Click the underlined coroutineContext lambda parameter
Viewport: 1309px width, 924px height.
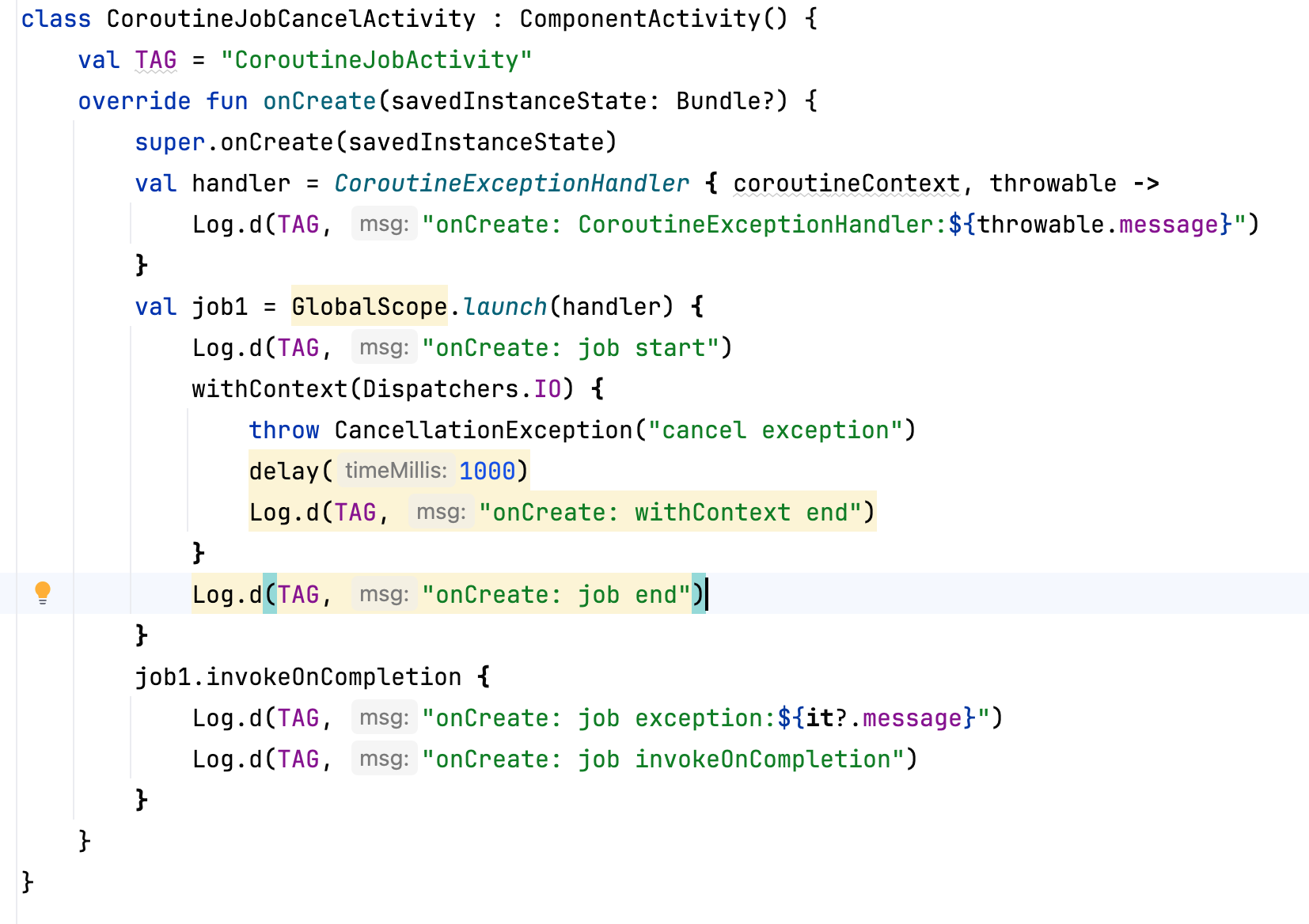tap(846, 184)
